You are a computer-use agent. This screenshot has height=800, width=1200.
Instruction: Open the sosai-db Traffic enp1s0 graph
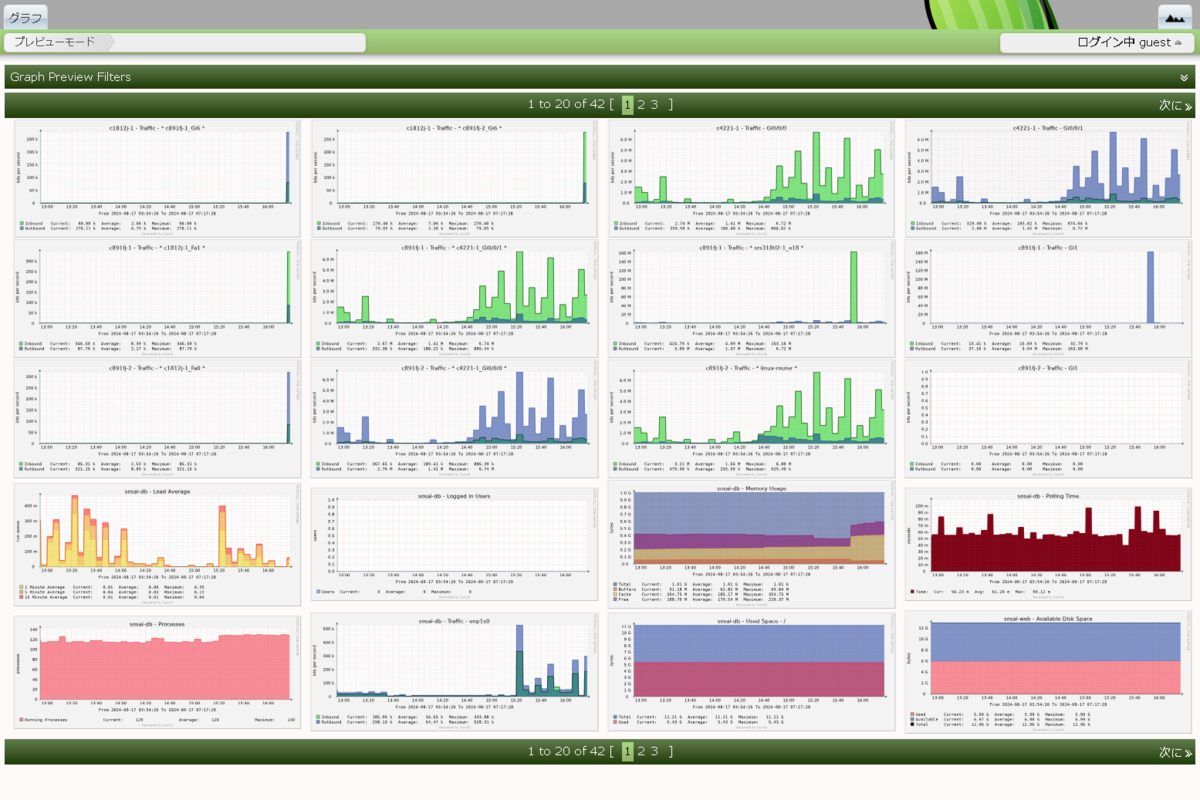click(455, 672)
